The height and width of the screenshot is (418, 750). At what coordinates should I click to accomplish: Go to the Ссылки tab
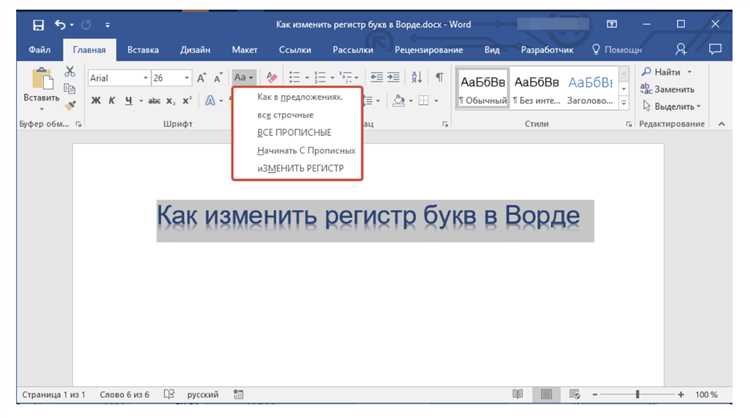click(x=295, y=50)
